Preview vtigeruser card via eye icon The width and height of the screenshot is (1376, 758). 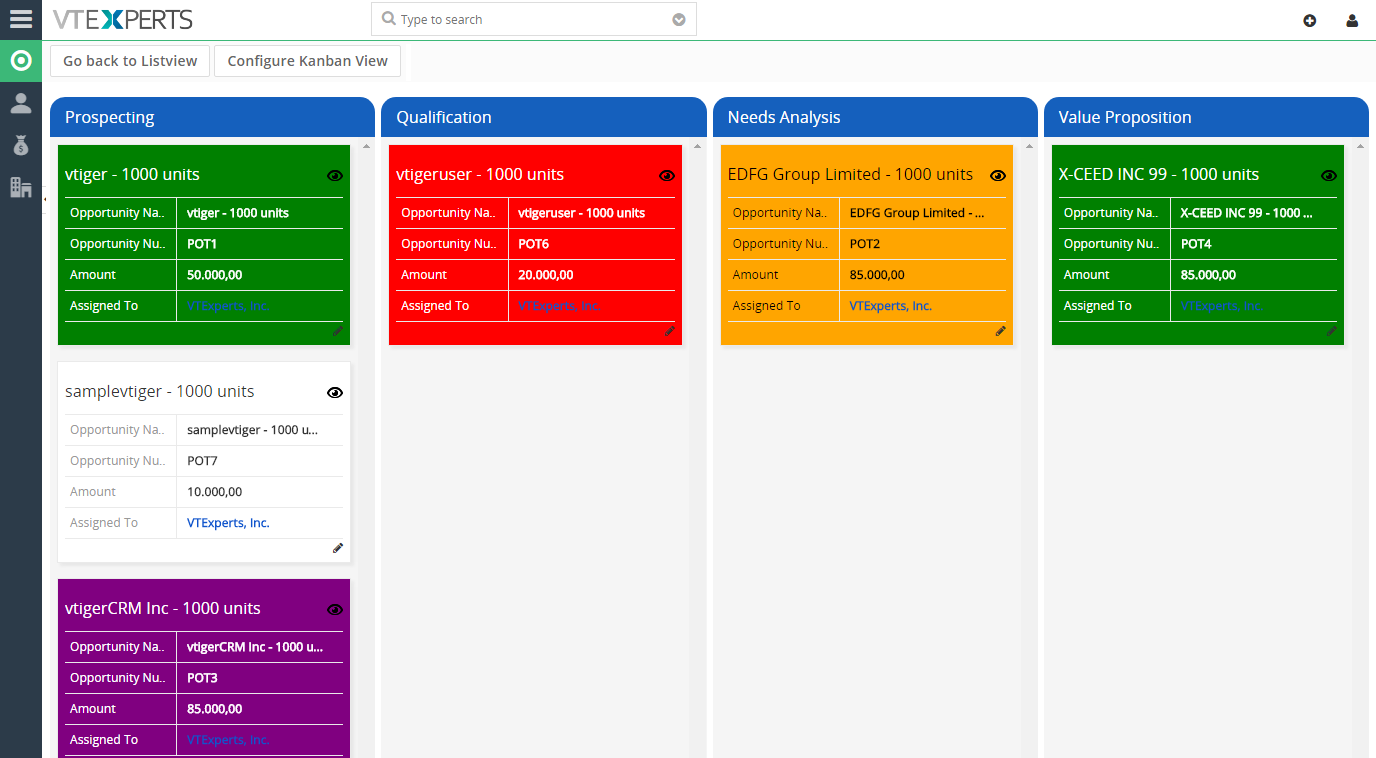pyautogui.click(x=667, y=175)
